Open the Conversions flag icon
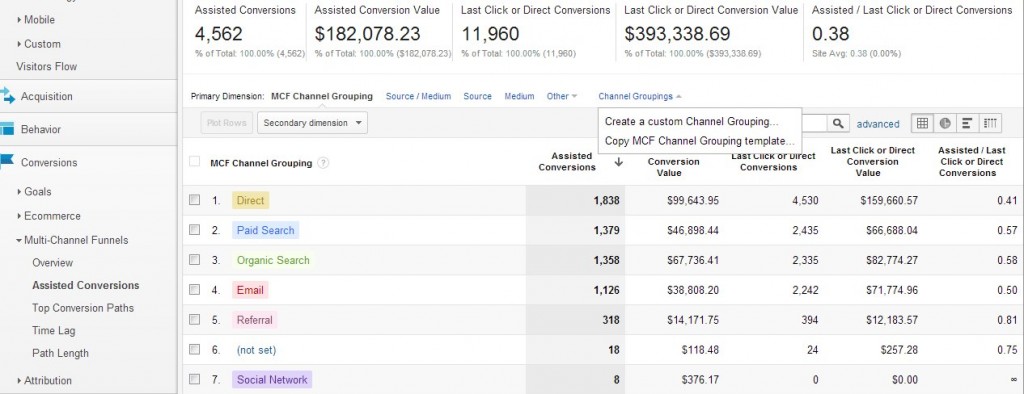 7,162
